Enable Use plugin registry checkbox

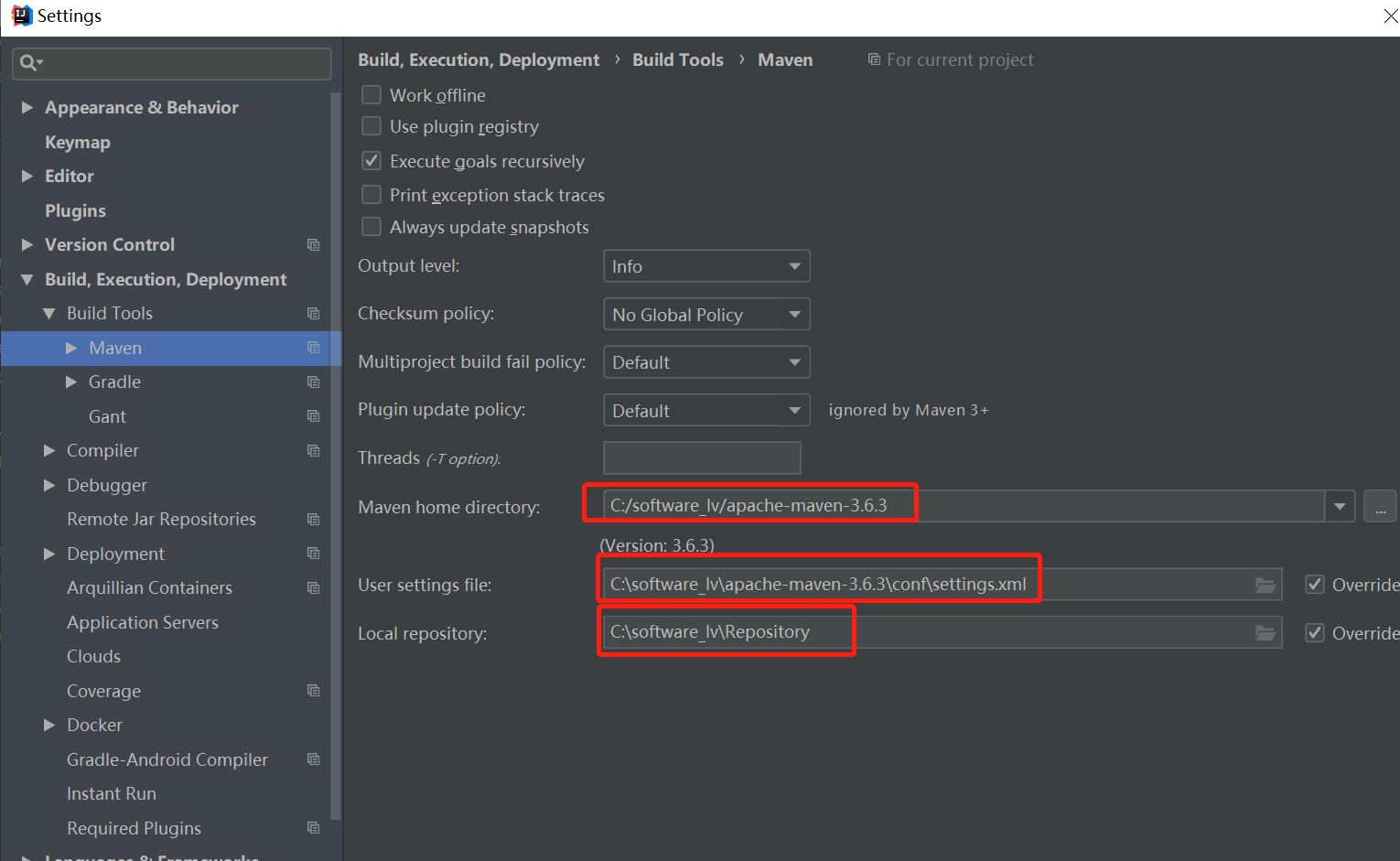tap(372, 126)
